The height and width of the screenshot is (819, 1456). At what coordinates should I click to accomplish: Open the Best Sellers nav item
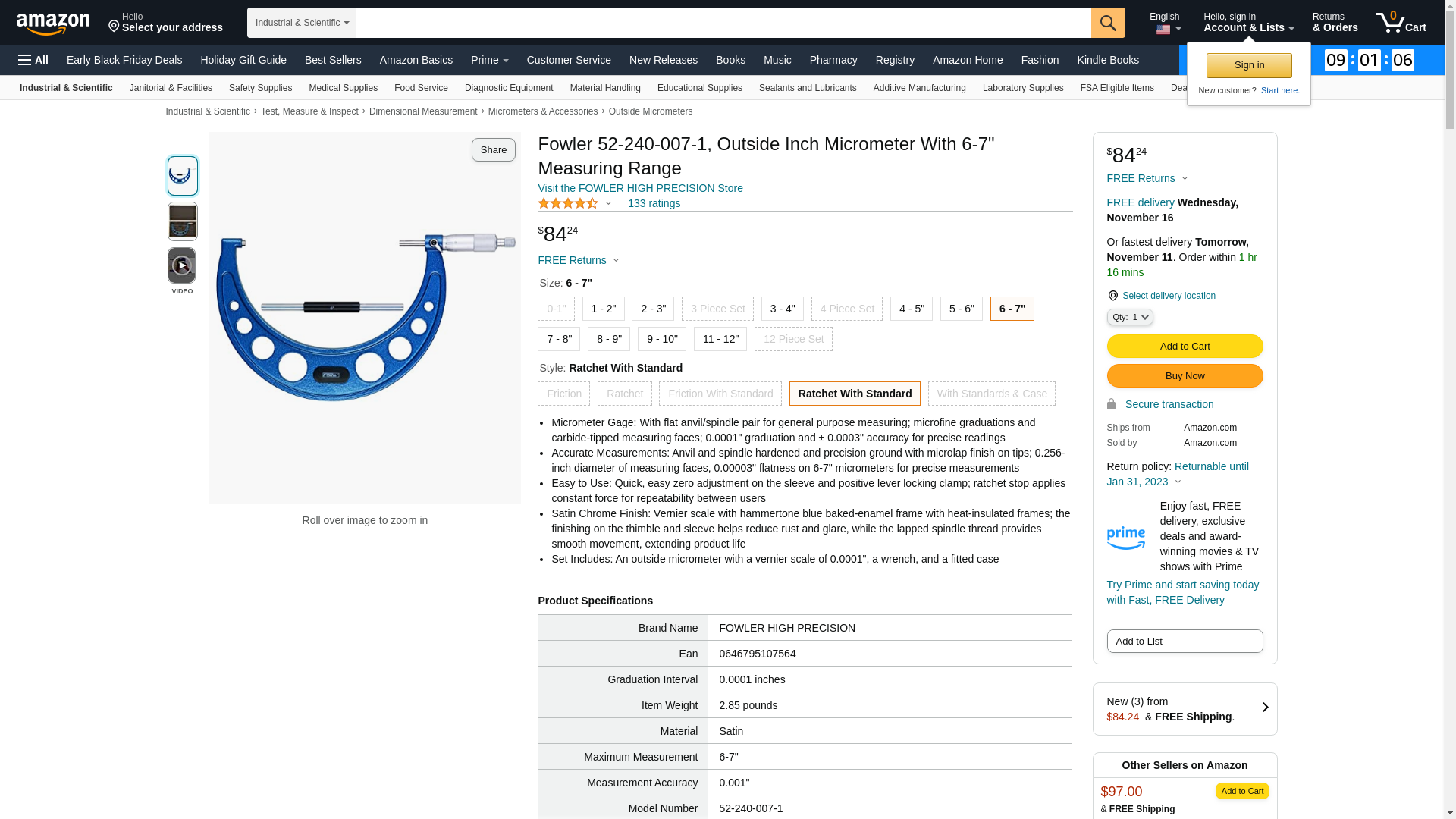tap(333, 60)
